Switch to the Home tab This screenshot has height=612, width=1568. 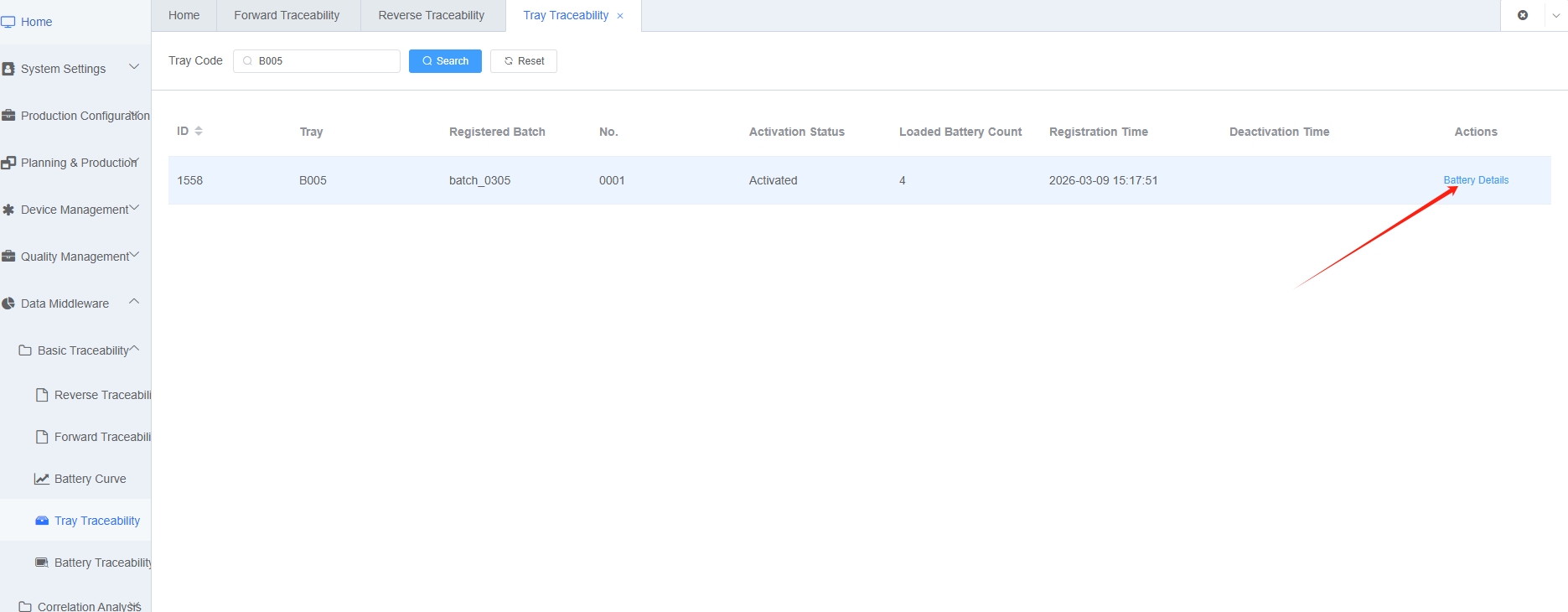point(184,15)
